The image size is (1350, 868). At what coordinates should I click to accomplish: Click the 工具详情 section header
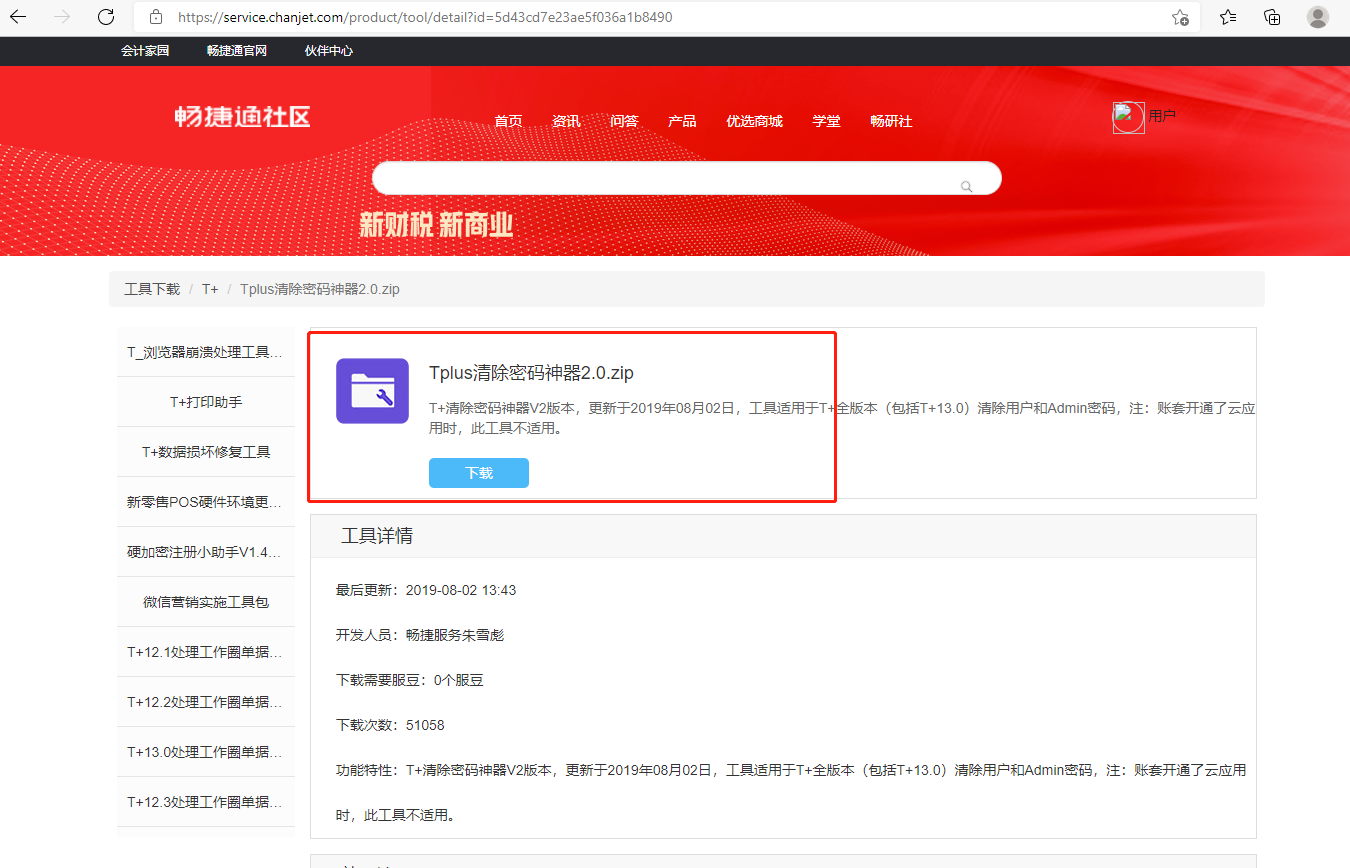click(x=783, y=536)
